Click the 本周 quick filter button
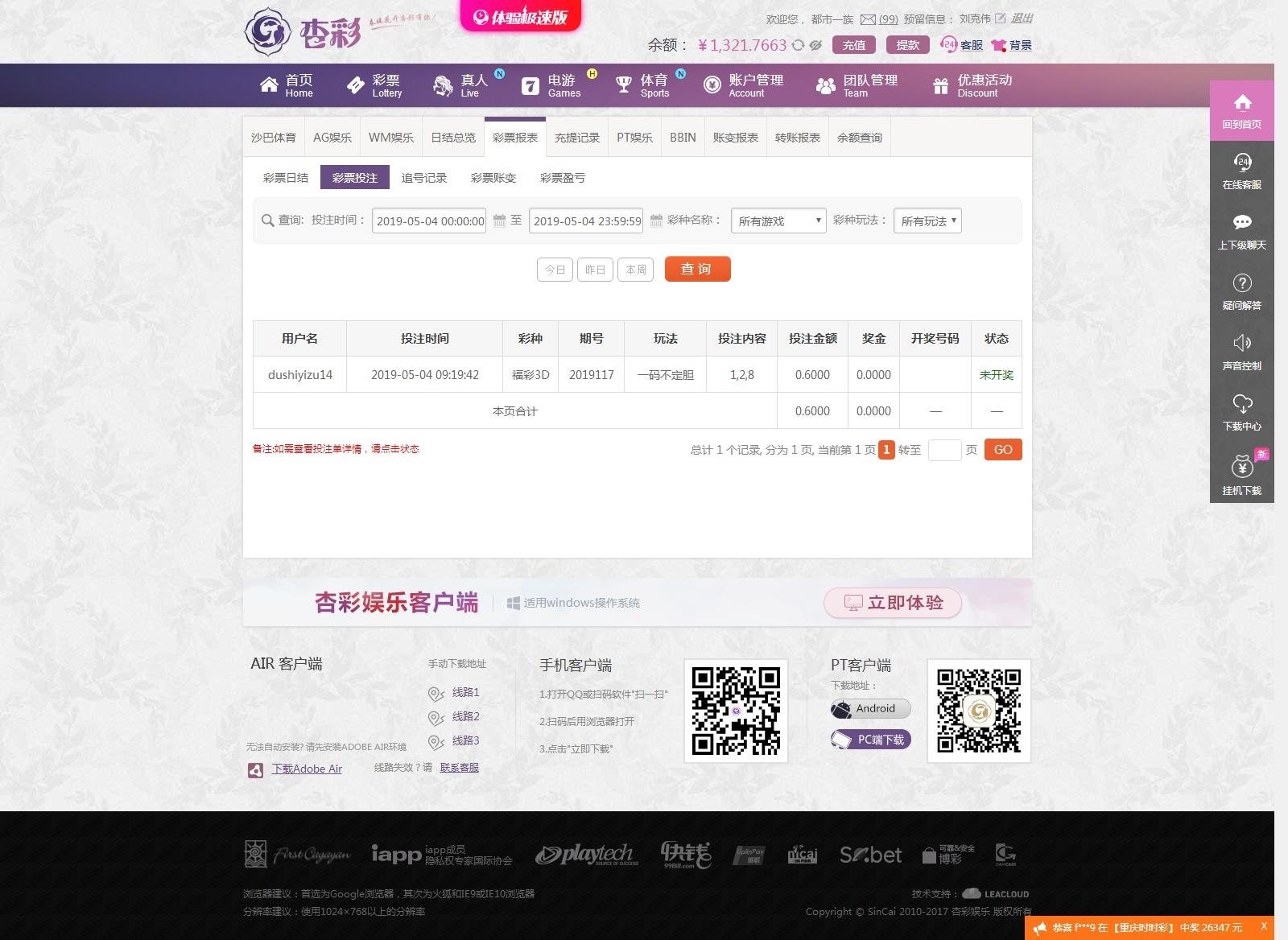This screenshot has height=940, width=1288. (636, 270)
